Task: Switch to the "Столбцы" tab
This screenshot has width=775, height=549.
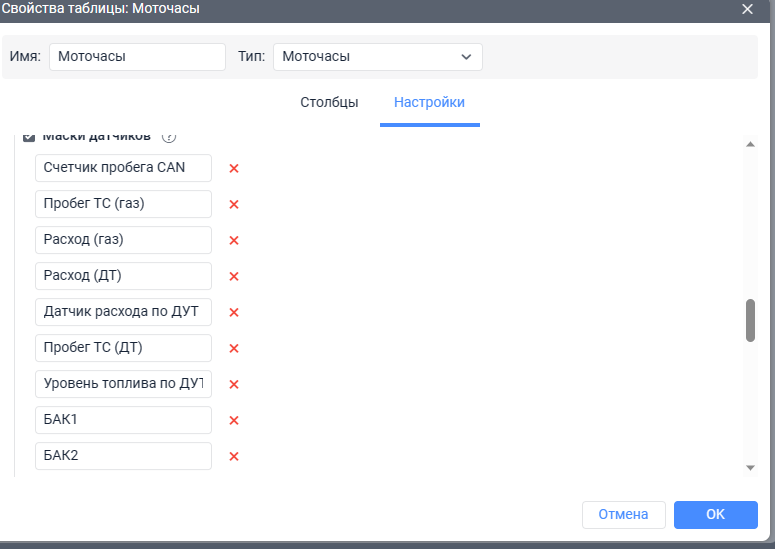Action: [329, 103]
